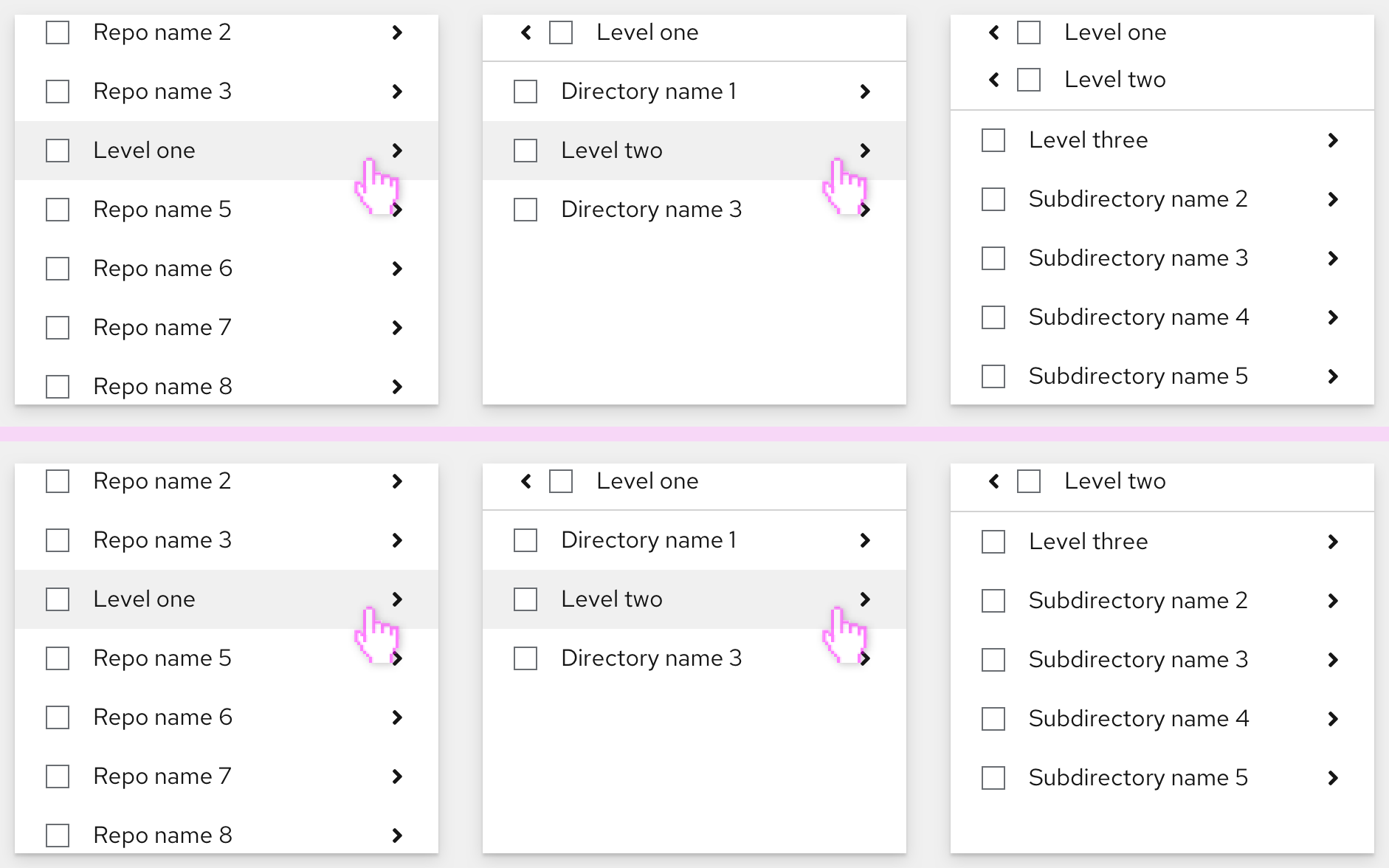Click the right chevron next to Level one
The height and width of the screenshot is (868, 1389).
click(x=398, y=151)
